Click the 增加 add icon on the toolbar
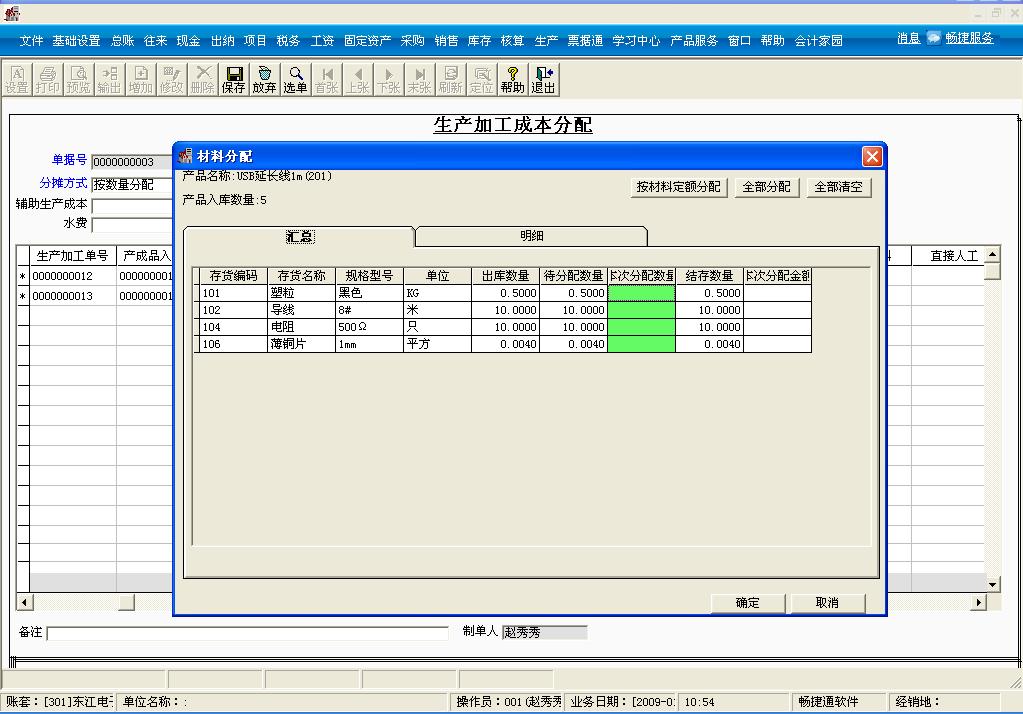This screenshot has width=1023, height=714. pos(141,80)
